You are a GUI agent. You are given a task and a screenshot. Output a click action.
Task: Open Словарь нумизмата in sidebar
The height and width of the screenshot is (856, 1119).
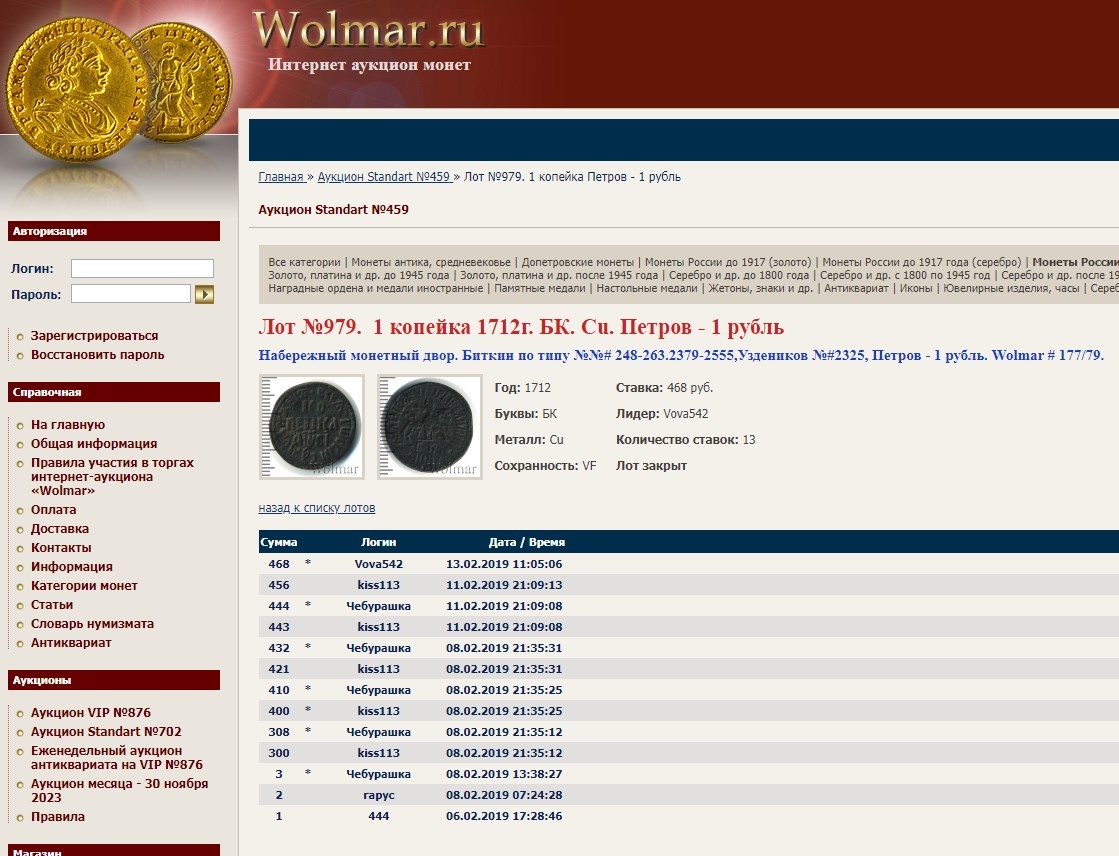pyautogui.click(x=92, y=624)
